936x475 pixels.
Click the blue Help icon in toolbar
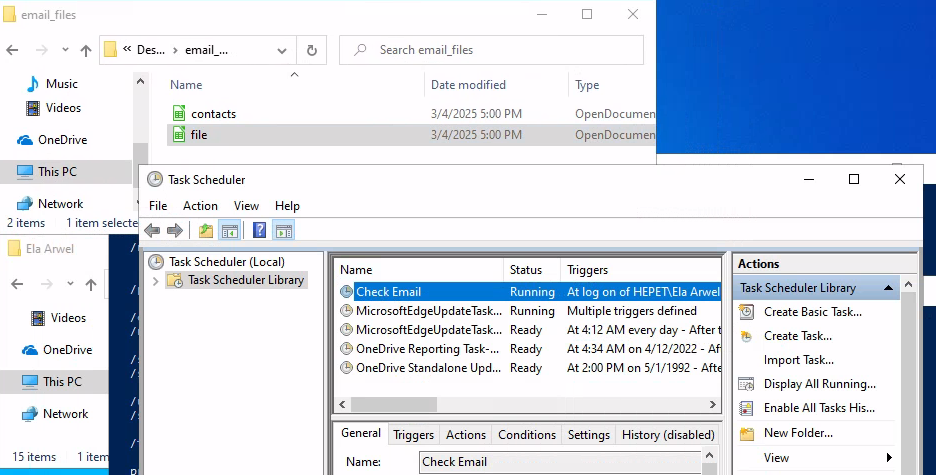pyautogui.click(x=259, y=230)
